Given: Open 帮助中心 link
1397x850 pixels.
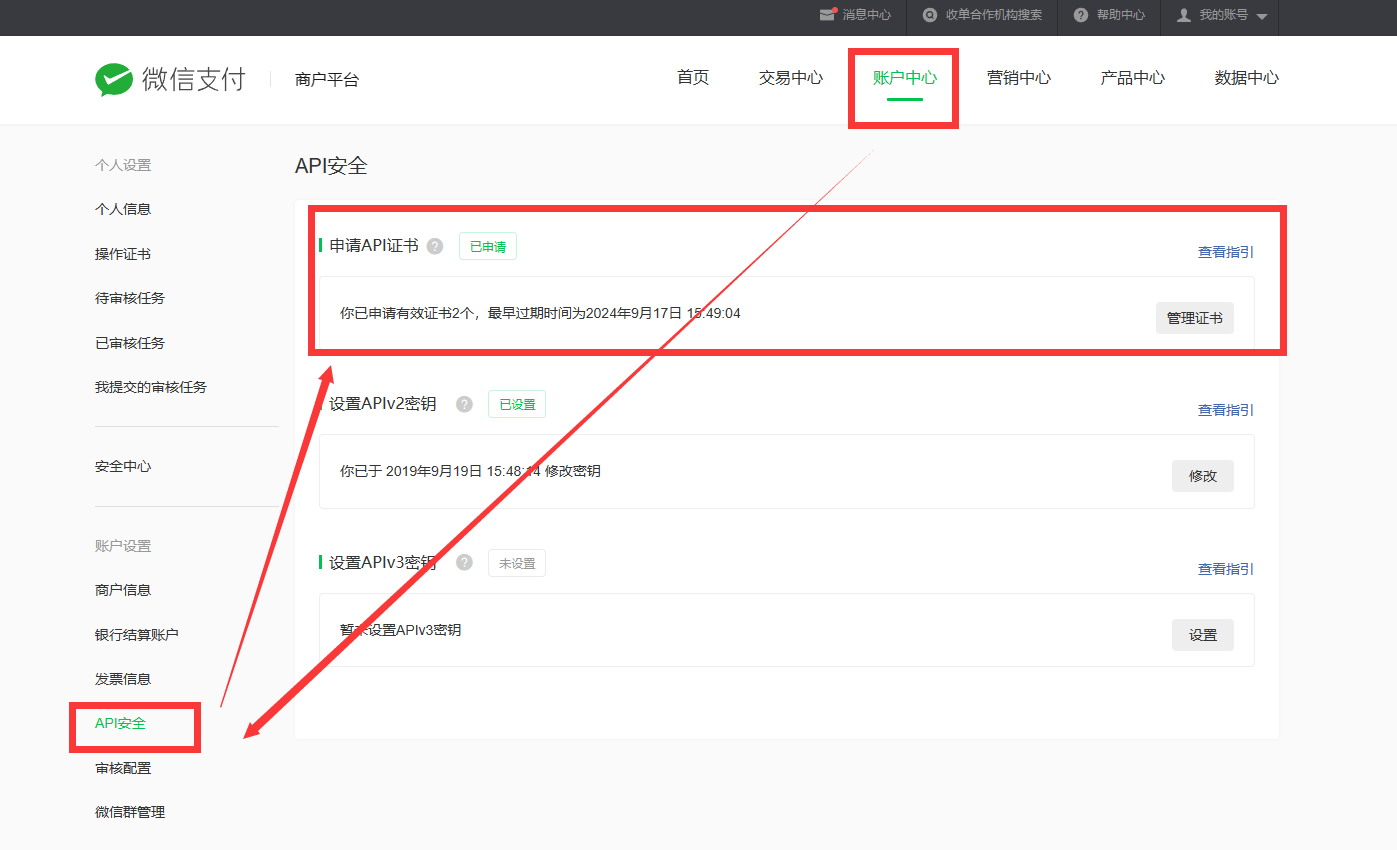Looking at the screenshot, I should [1121, 15].
